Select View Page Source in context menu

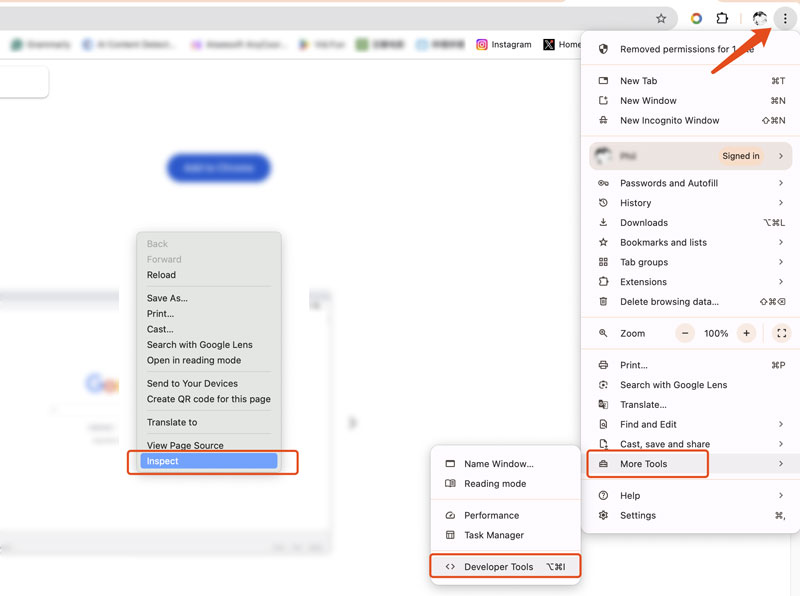coord(209,445)
